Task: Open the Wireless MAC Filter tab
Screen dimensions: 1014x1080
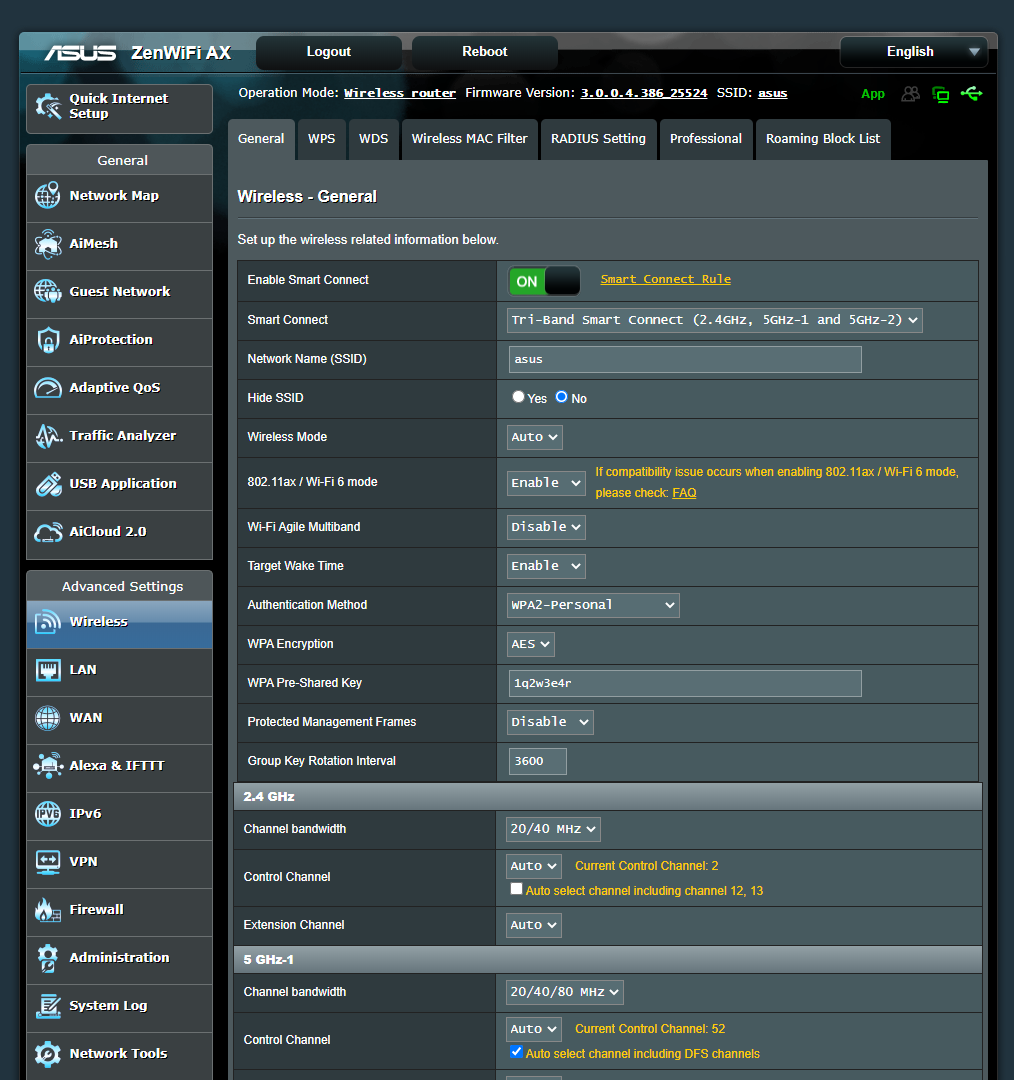Action: click(469, 139)
